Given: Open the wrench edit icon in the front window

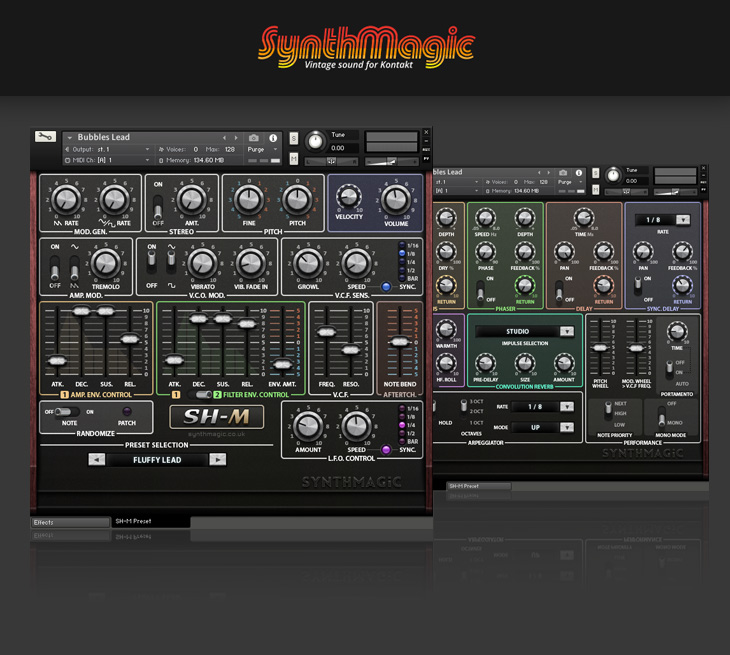Looking at the screenshot, I should 45,136.
